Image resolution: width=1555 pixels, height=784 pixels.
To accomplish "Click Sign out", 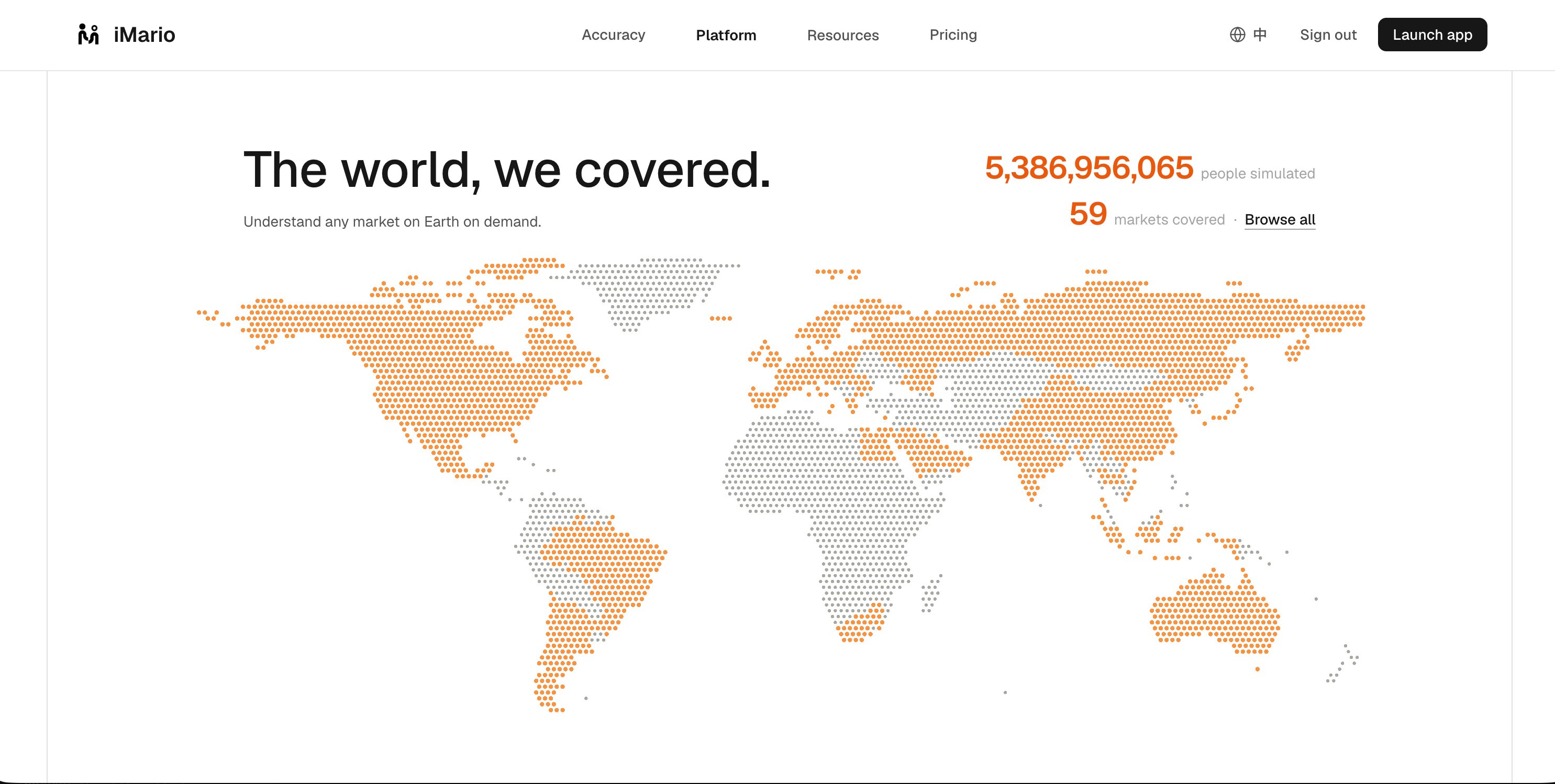I will click(1328, 35).
